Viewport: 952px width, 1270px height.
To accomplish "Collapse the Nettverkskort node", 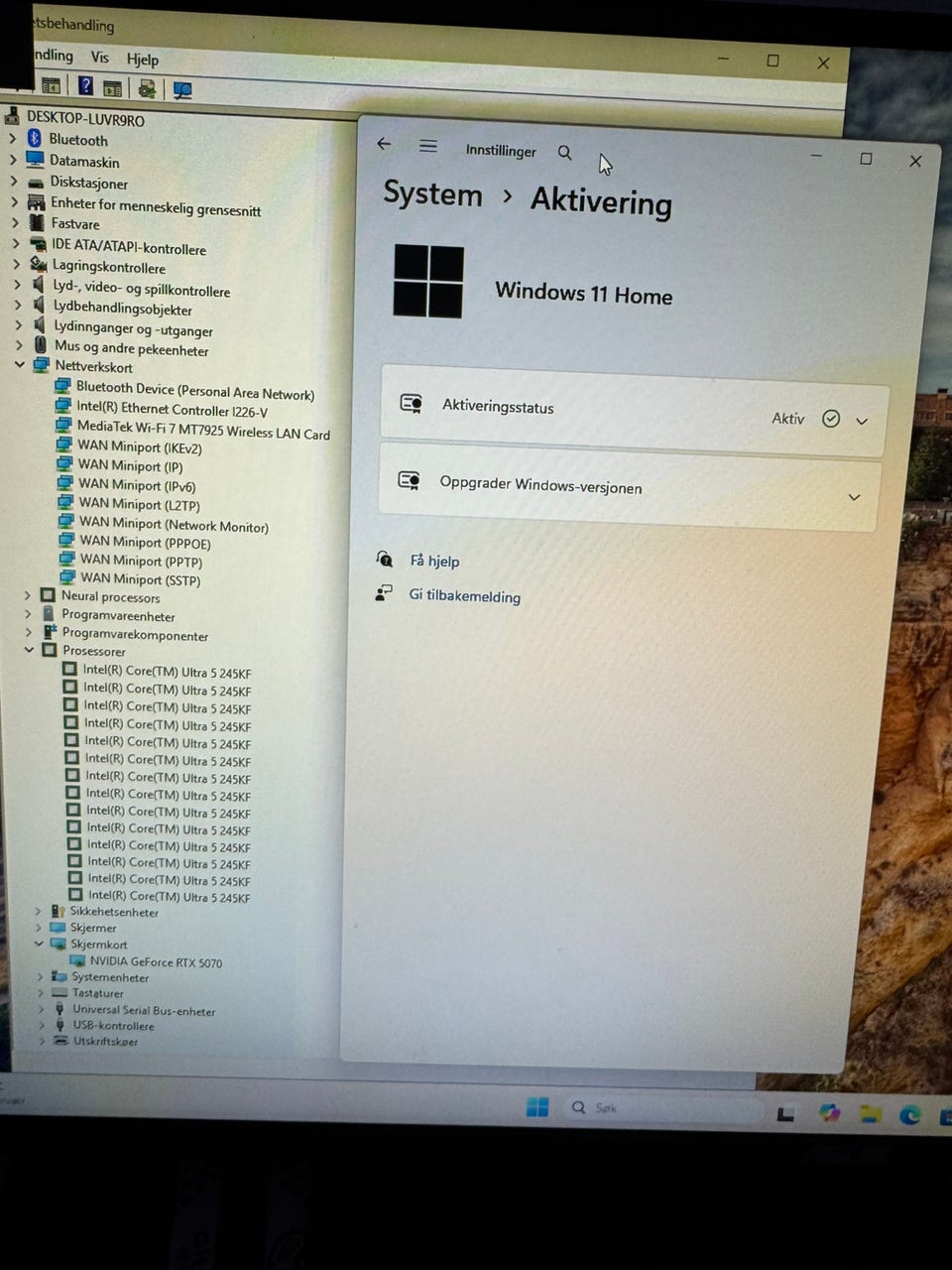I will (x=19, y=365).
